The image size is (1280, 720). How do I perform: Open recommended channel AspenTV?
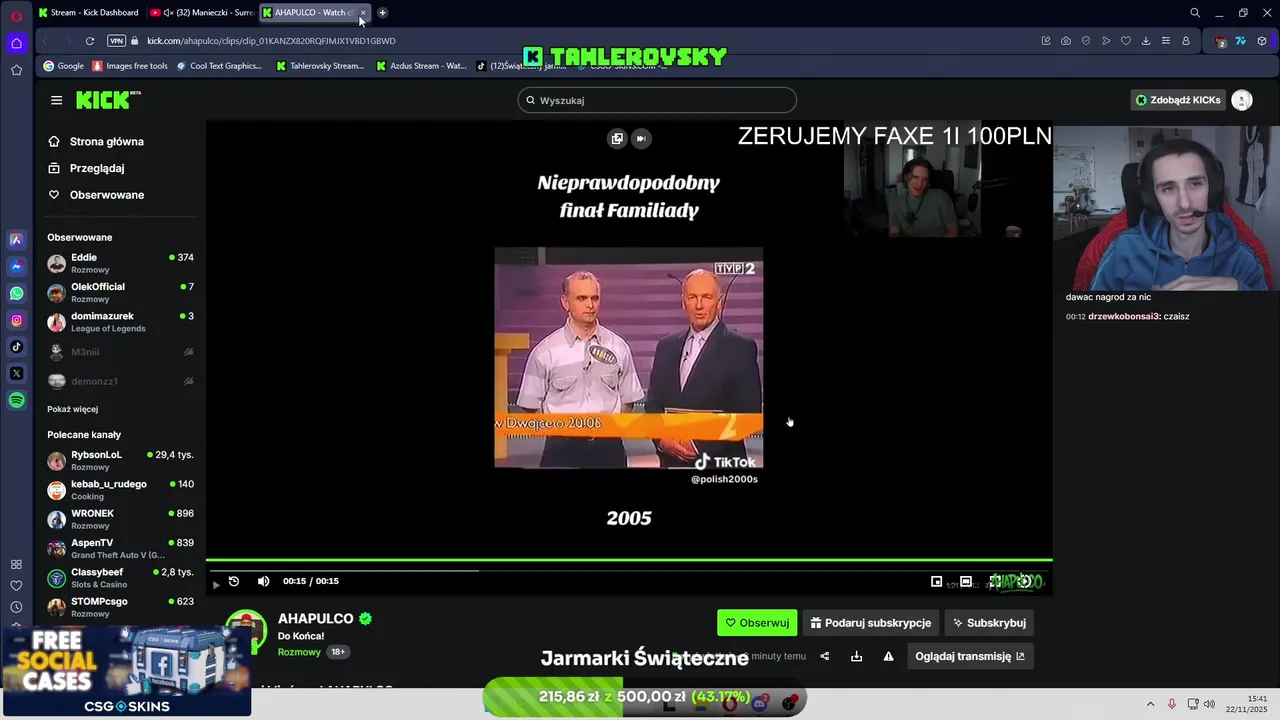120,548
